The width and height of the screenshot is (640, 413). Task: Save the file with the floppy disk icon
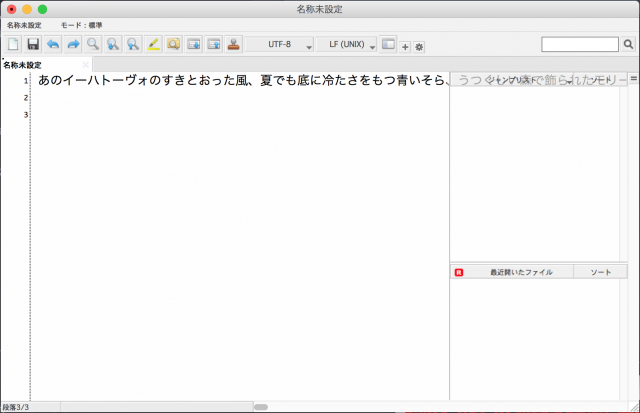pyautogui.click(x=33, y=45)
